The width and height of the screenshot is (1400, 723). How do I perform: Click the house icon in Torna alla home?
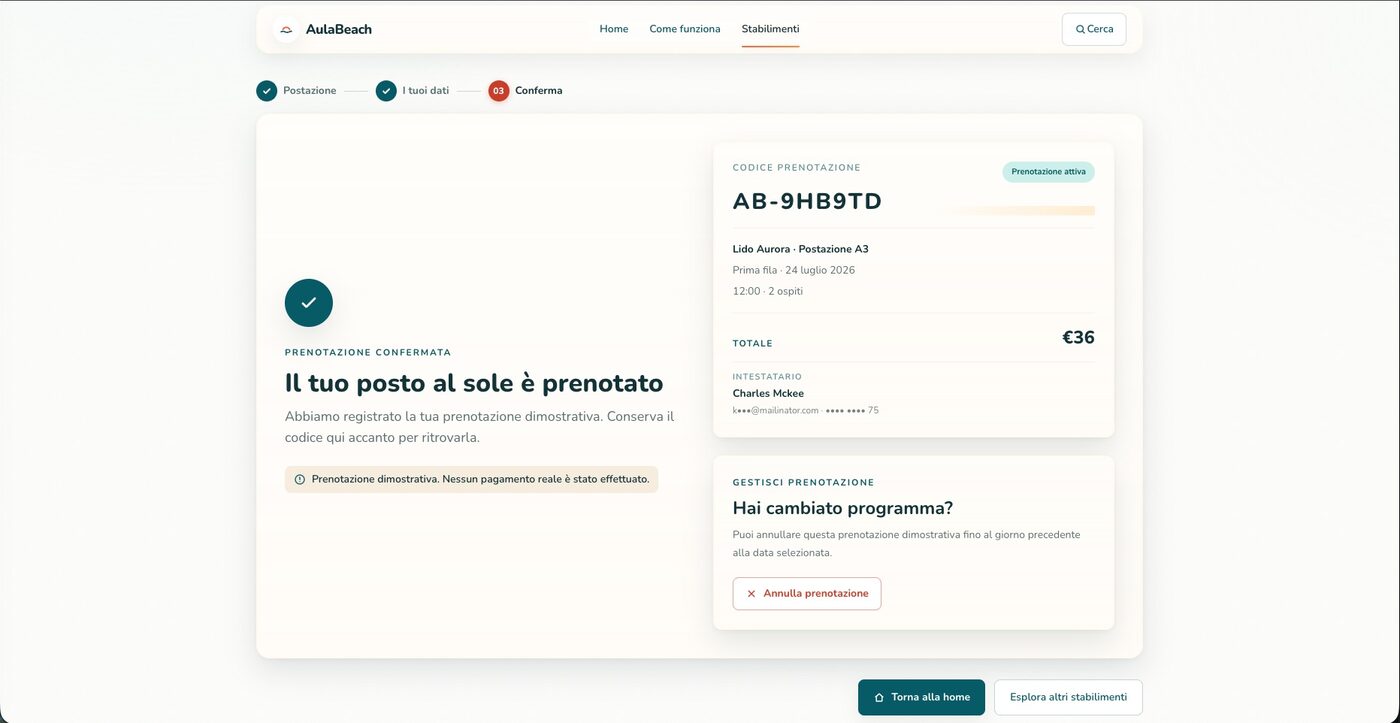(x=879, y=698)
